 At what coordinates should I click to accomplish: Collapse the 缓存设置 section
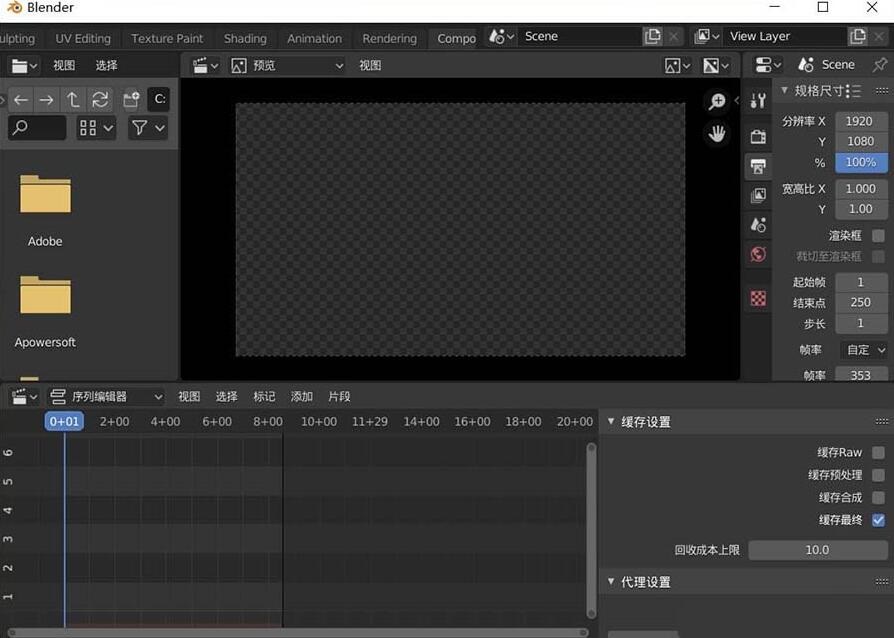point(613,421)
